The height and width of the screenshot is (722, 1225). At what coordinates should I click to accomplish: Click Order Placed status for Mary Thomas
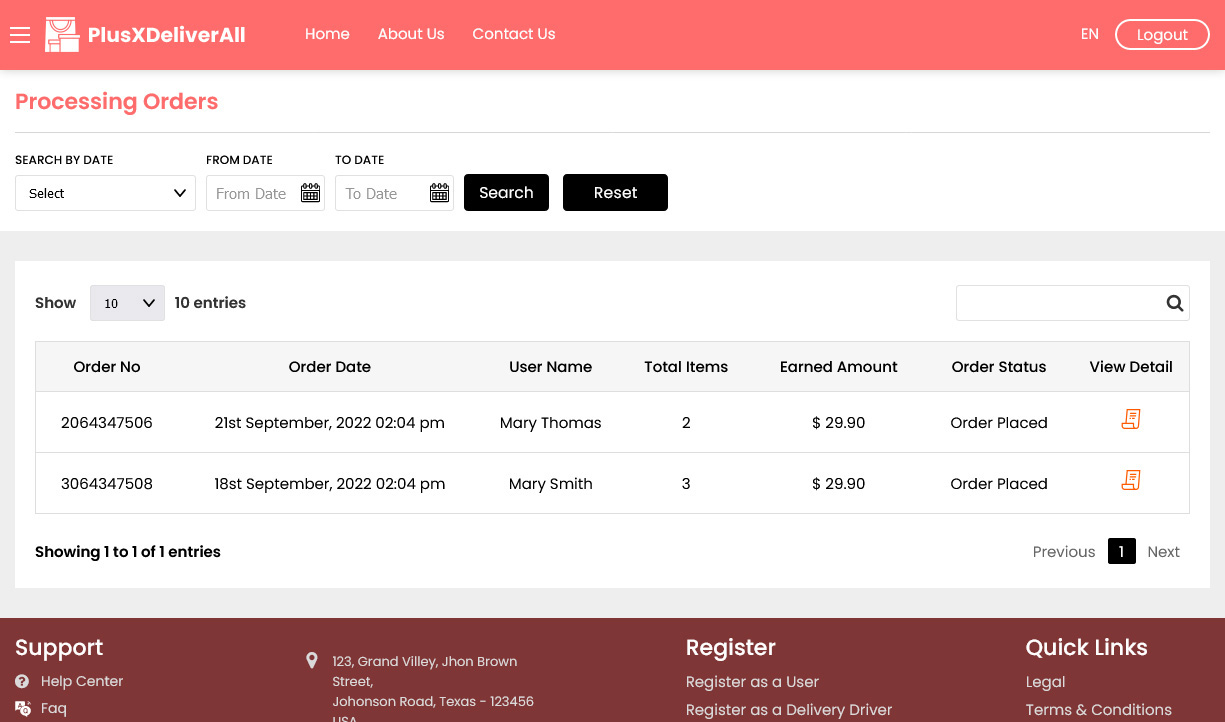[999, 423]
